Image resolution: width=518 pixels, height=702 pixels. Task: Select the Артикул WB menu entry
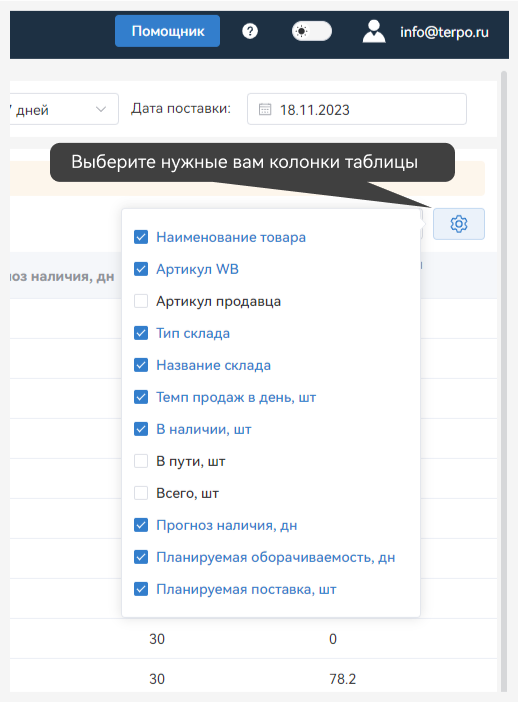[197, 269]
